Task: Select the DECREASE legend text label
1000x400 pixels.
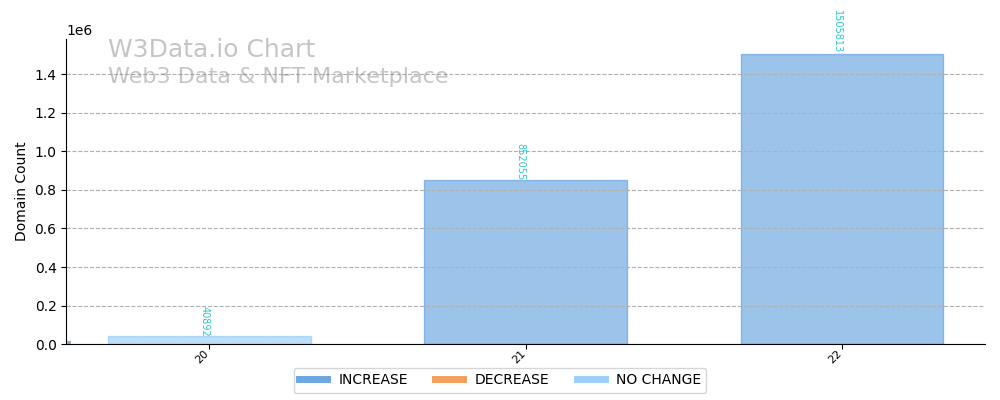Action: click(511, 380)
